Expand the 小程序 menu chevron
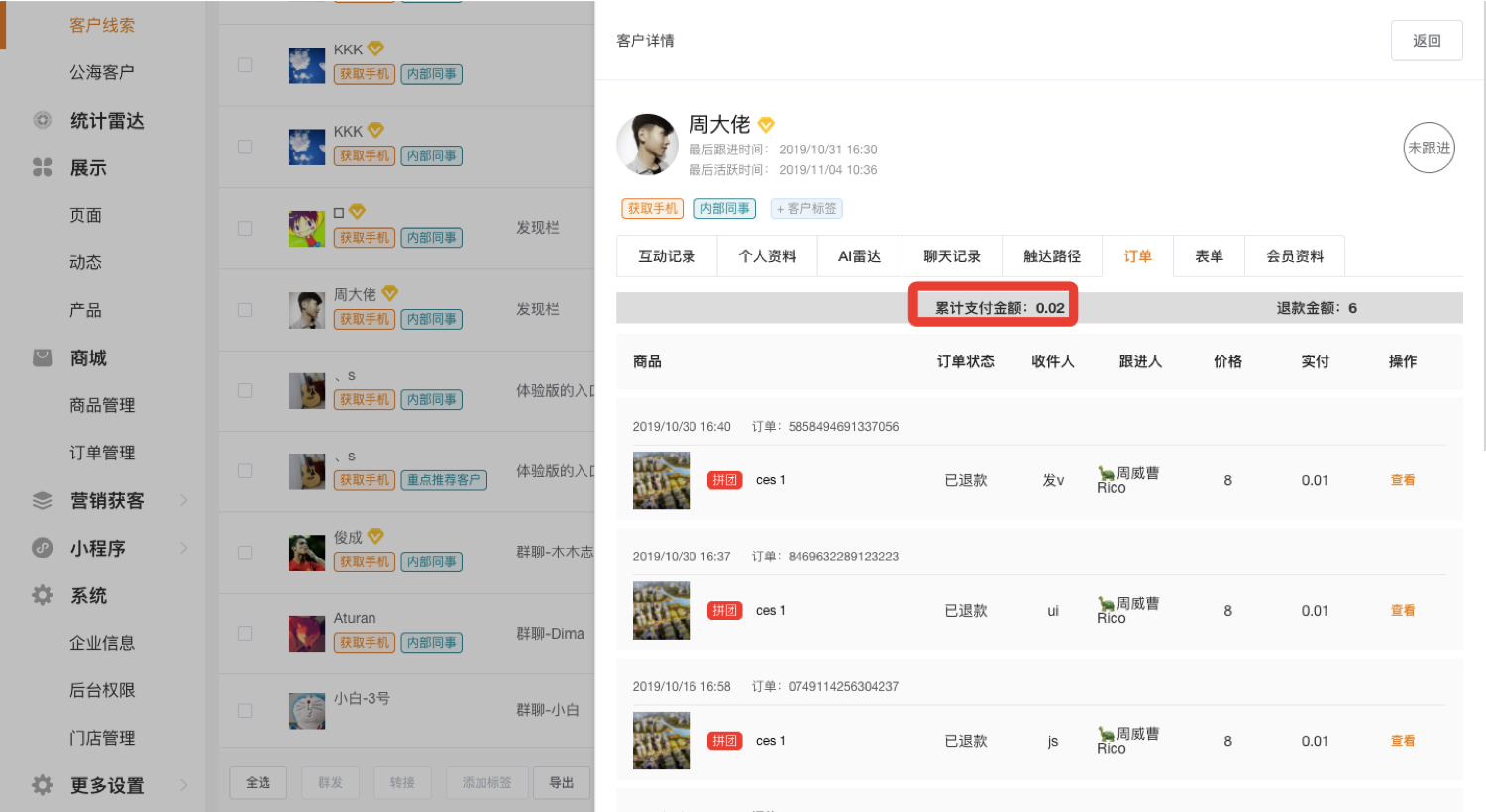 (184, 548)
